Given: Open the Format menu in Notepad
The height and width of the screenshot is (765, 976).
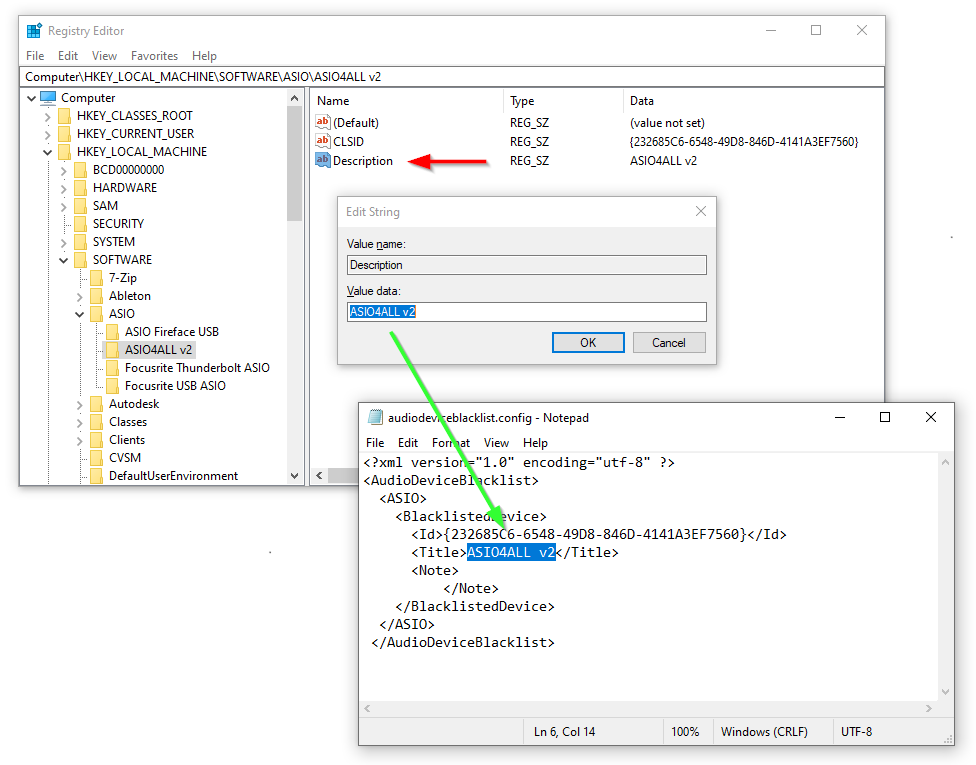Looking at the screenshot, I should [450, 442].
